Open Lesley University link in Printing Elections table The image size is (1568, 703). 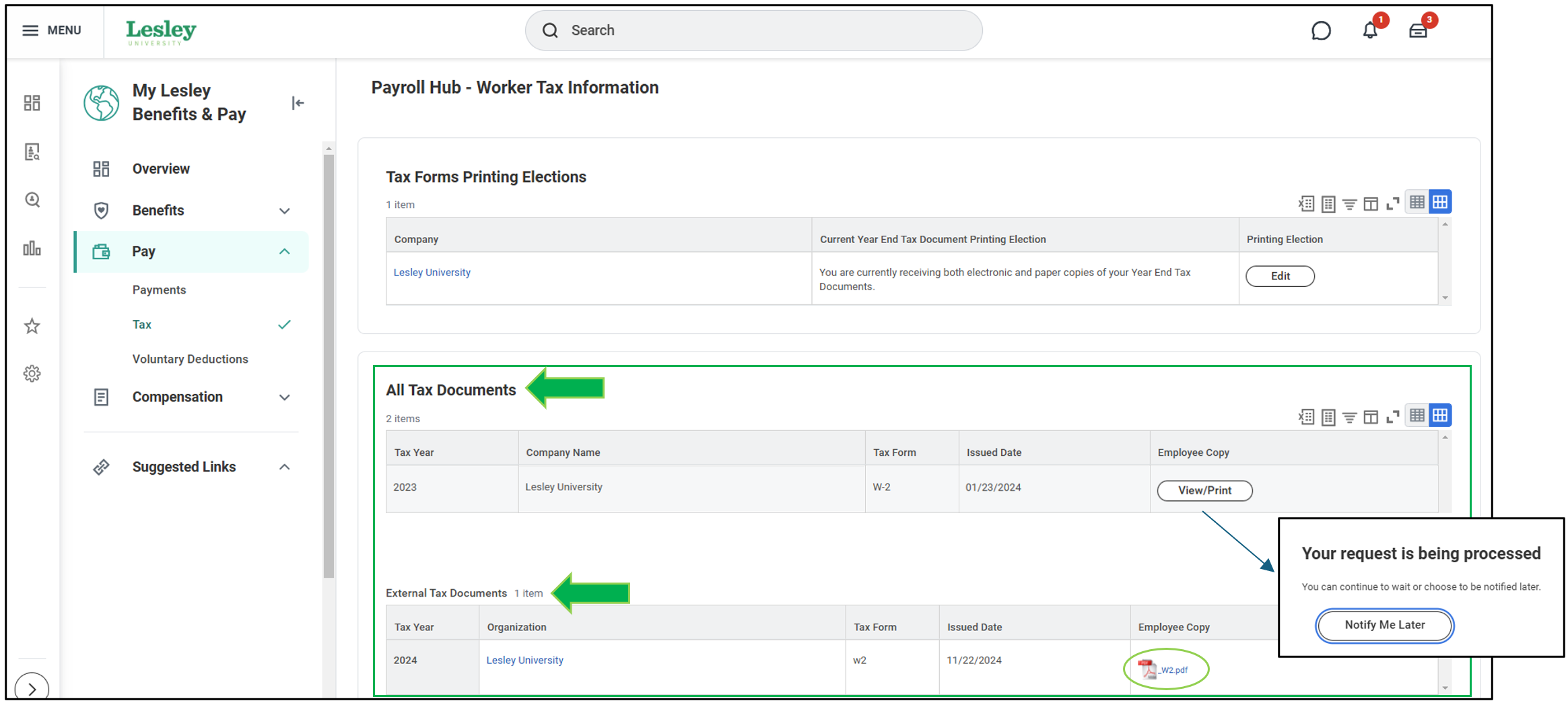[432, 273]
